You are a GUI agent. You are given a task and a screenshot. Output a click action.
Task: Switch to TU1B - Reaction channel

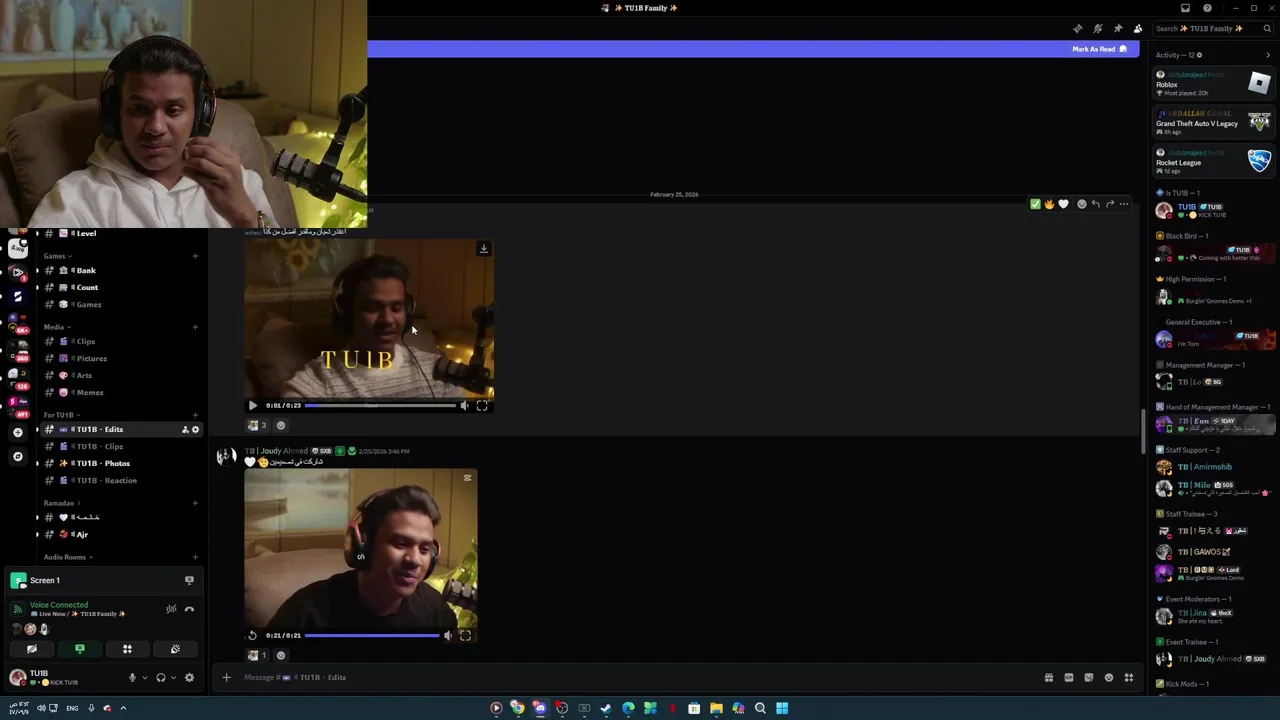tap(122, 481)
